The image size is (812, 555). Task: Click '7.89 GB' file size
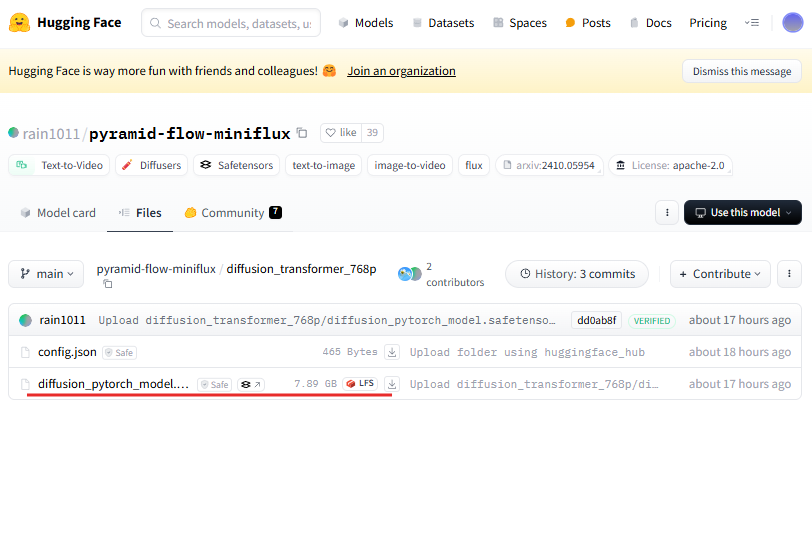pyautogui.click(x=315, y=384)
